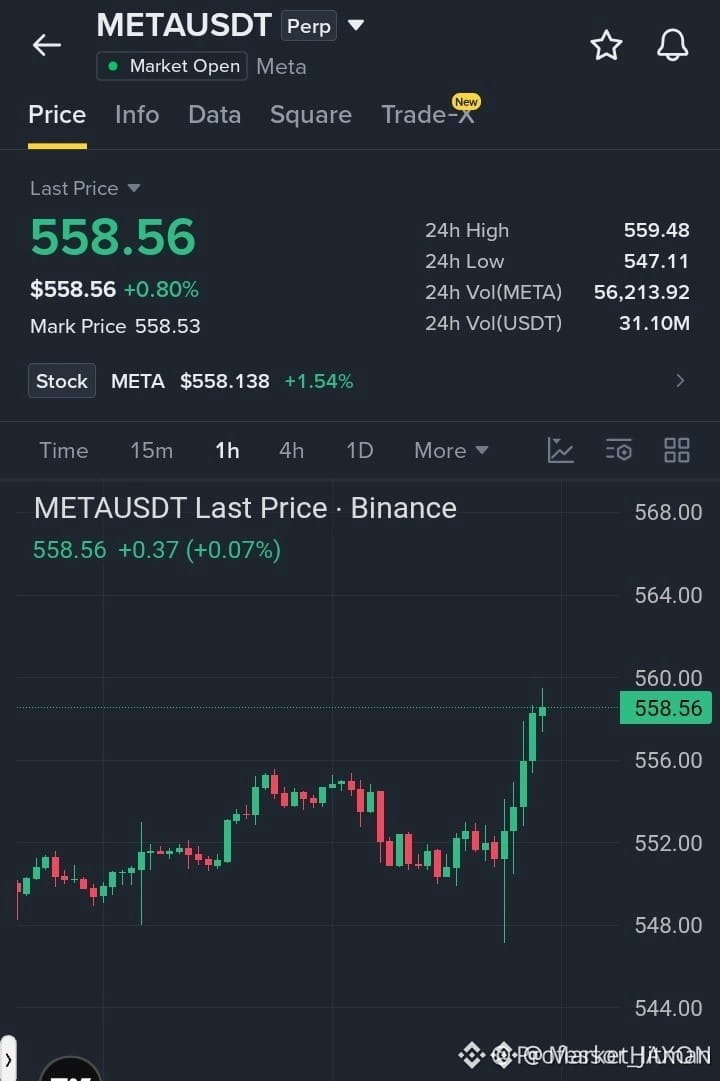720x1081 pixels.
Task: Expand the More timeframes dropdown
Action: 451,450
